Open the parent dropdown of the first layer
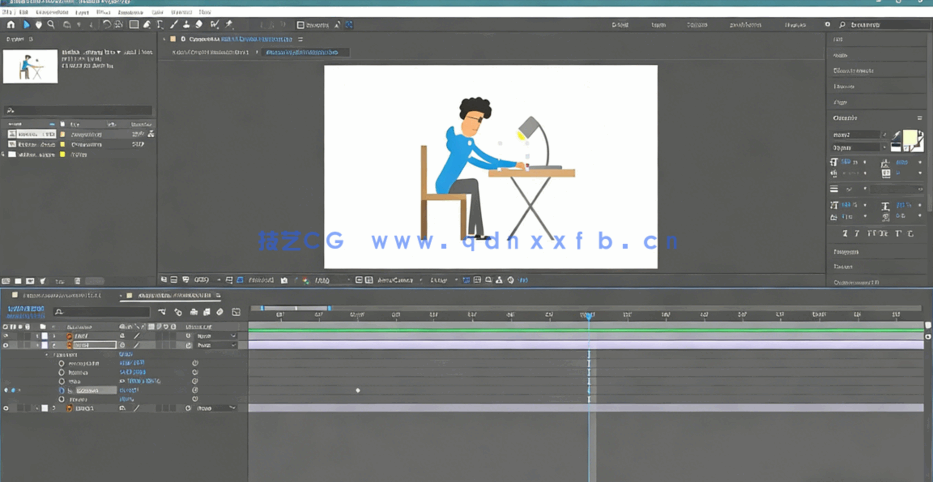The image size is (933, 482). pos(216,336)
